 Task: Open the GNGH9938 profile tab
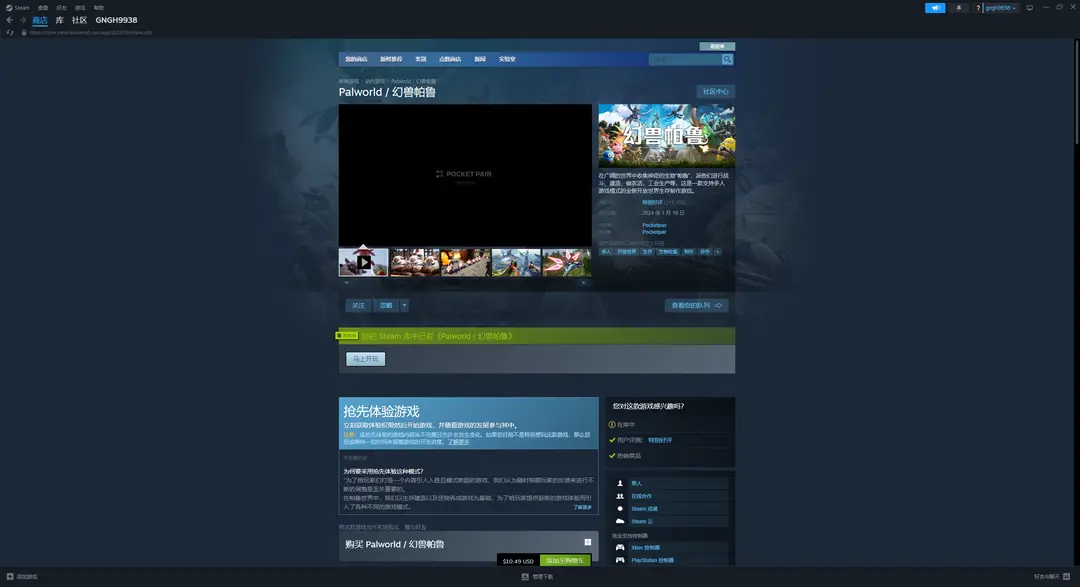point(116,20)
